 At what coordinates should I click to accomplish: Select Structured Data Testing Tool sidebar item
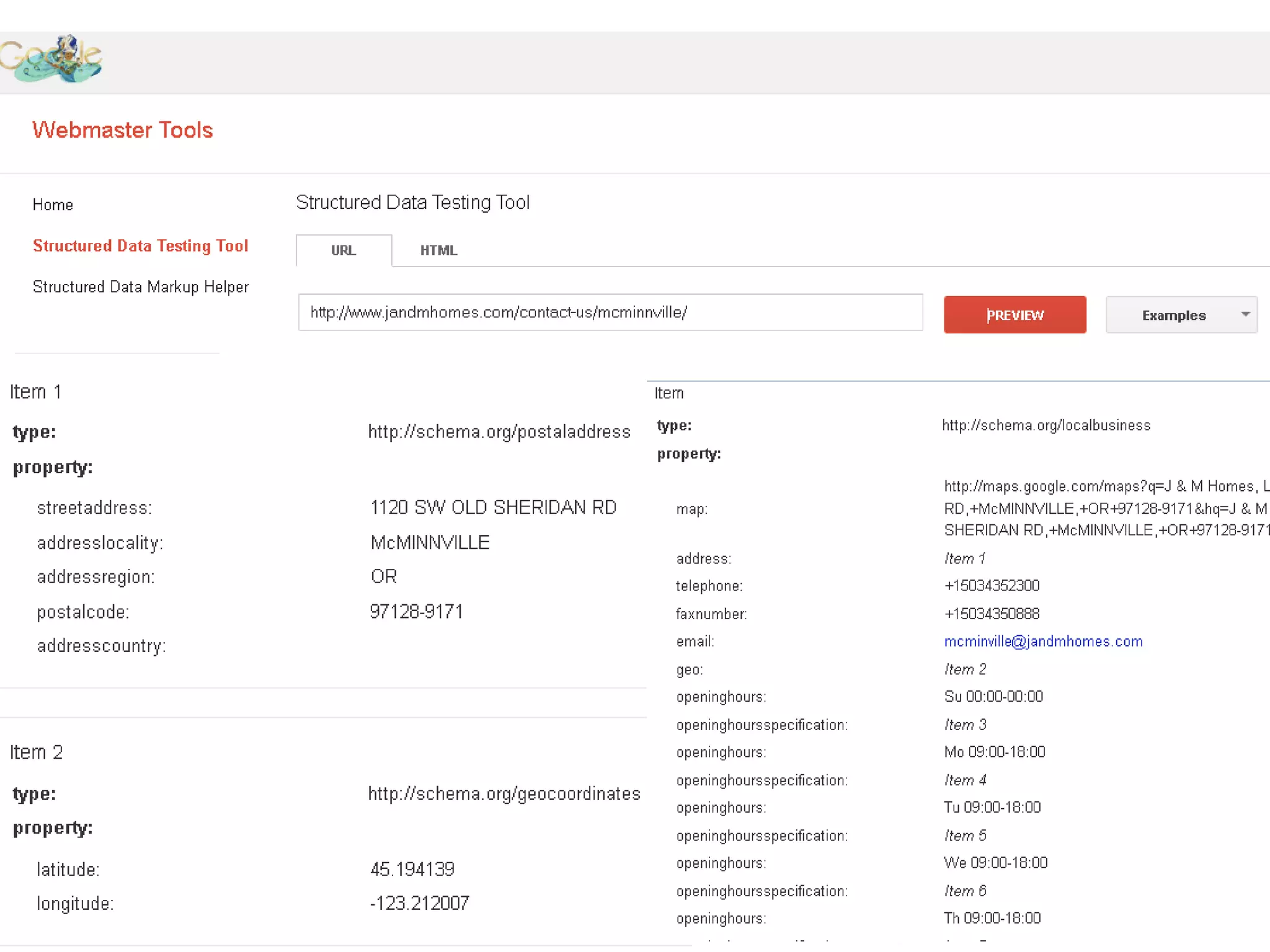pyautogui.click(x=140, y=245)
